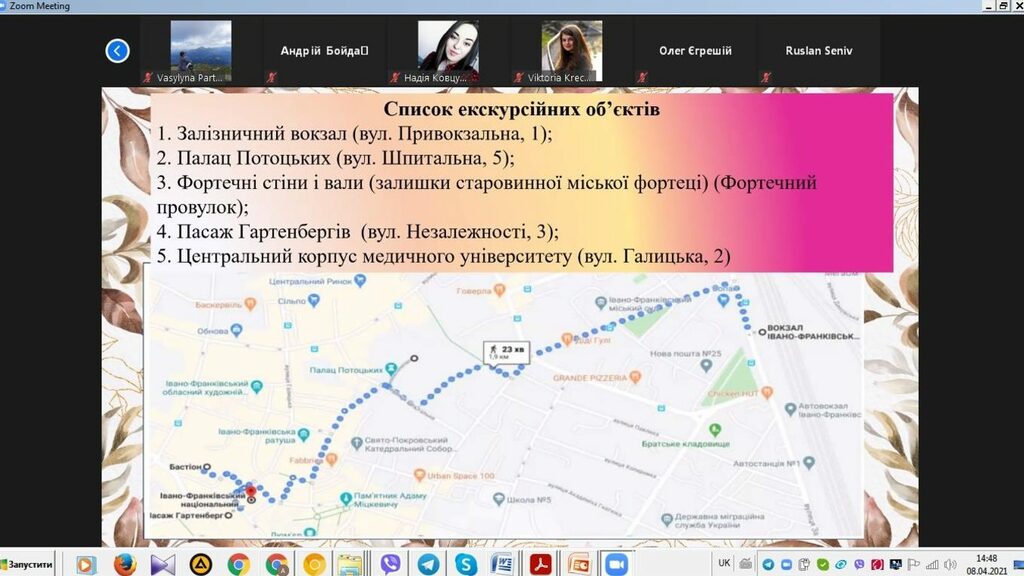The image size is (1024, 576).
Task: Open Viber from the taskbar
Action: (390, 565)
